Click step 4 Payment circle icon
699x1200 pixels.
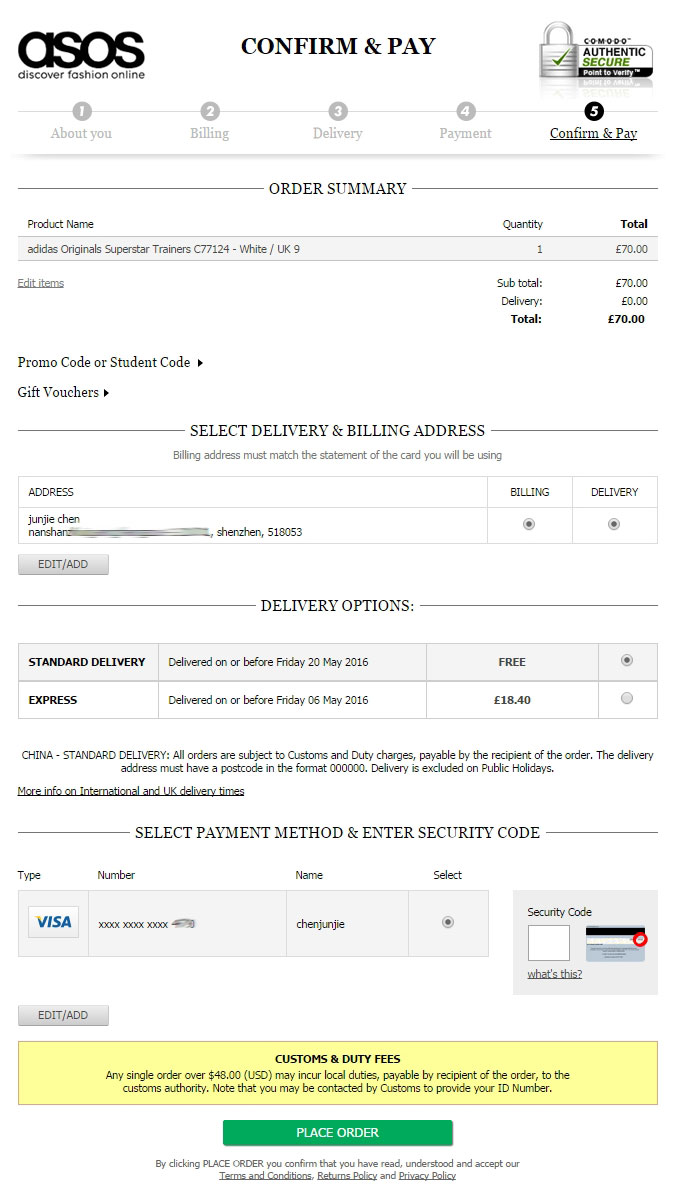466,111
